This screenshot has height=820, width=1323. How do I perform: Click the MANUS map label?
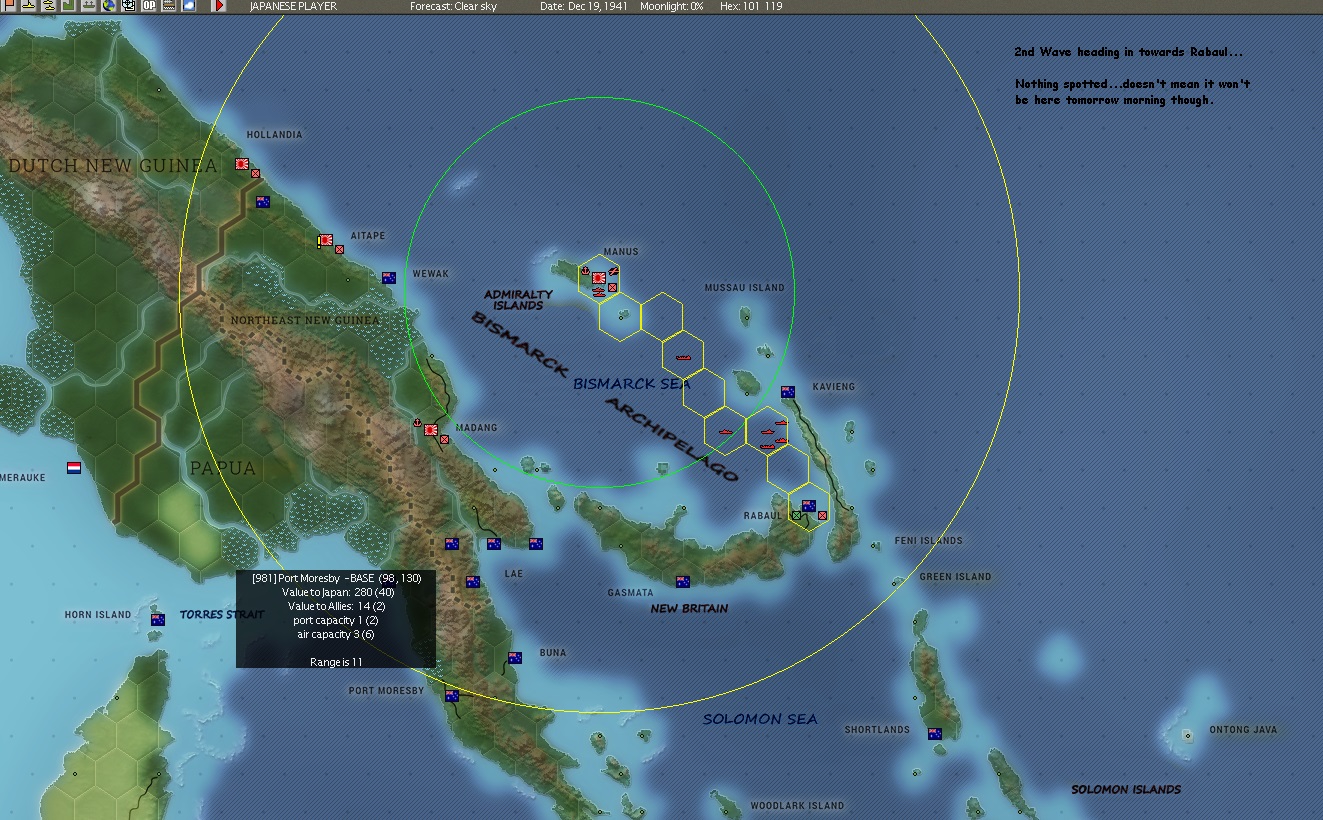tap(621, 252)
